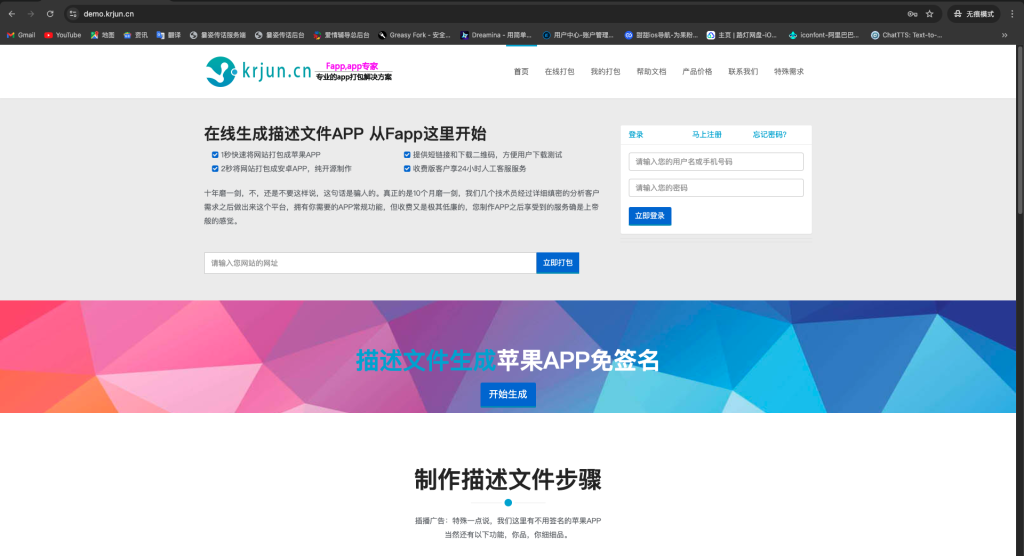The height and width of the screenshot is (556, 1024).
Task: Reload the page with the refresh icon
Action: click(x=50, y=14)
